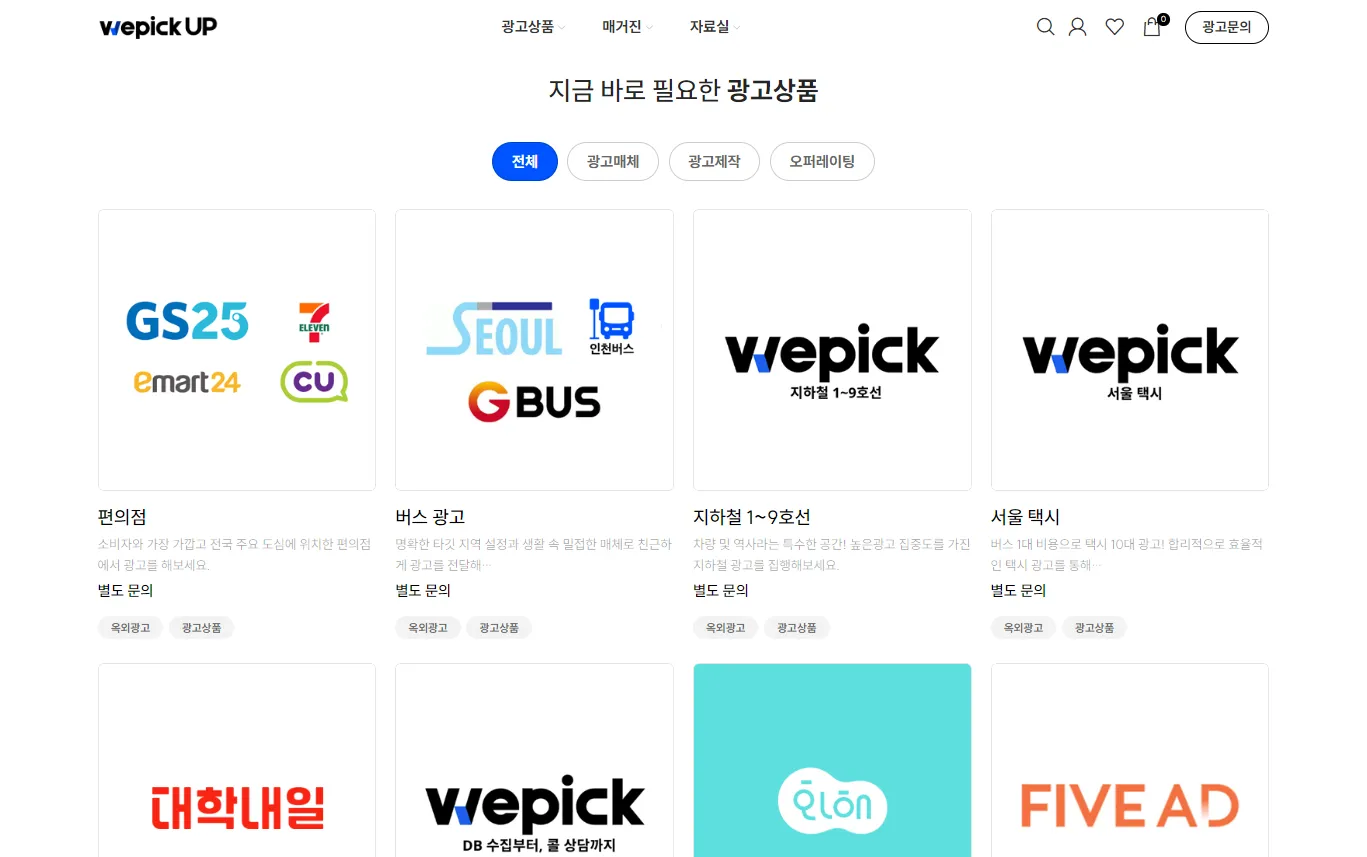Select the 오퍼레이팅 filter tab

click(x=822, y=161)
